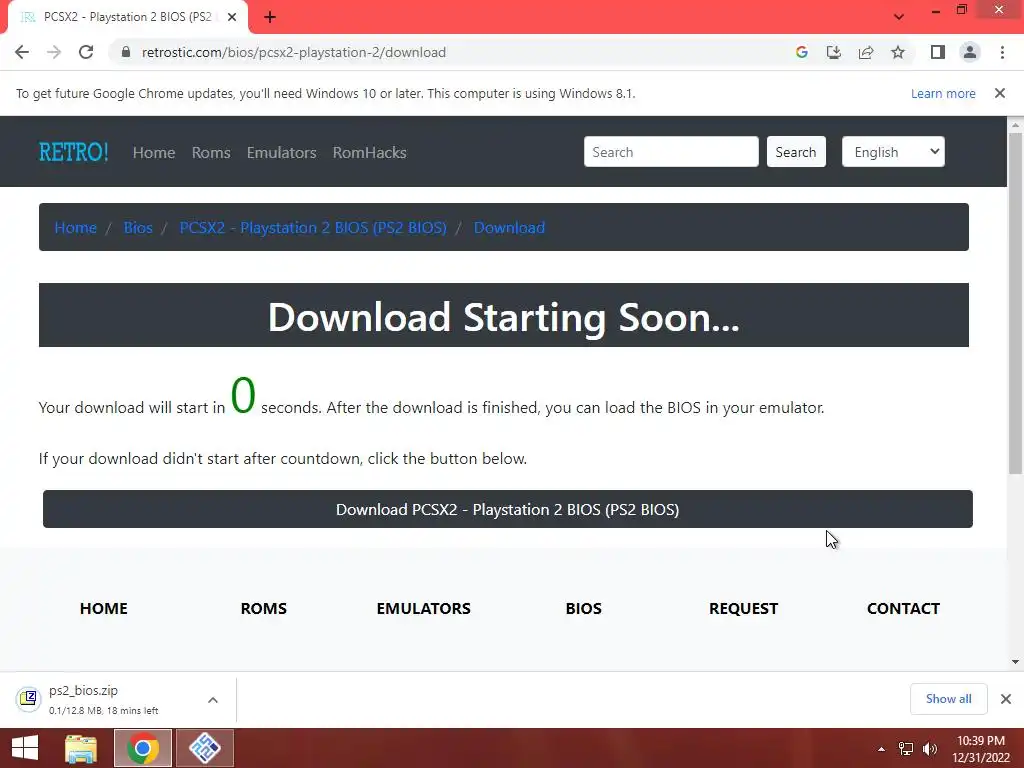1024x768 pixels.
Task: Click BIOS in the footer
Action: (583, 608)
